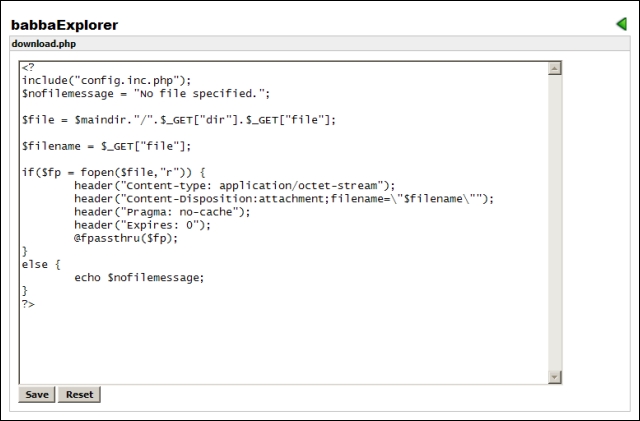The height and width of the screenshot is (421, 640).
Task: Place cursor on the Content-Disposition header line
Action: tap(284, 198)
